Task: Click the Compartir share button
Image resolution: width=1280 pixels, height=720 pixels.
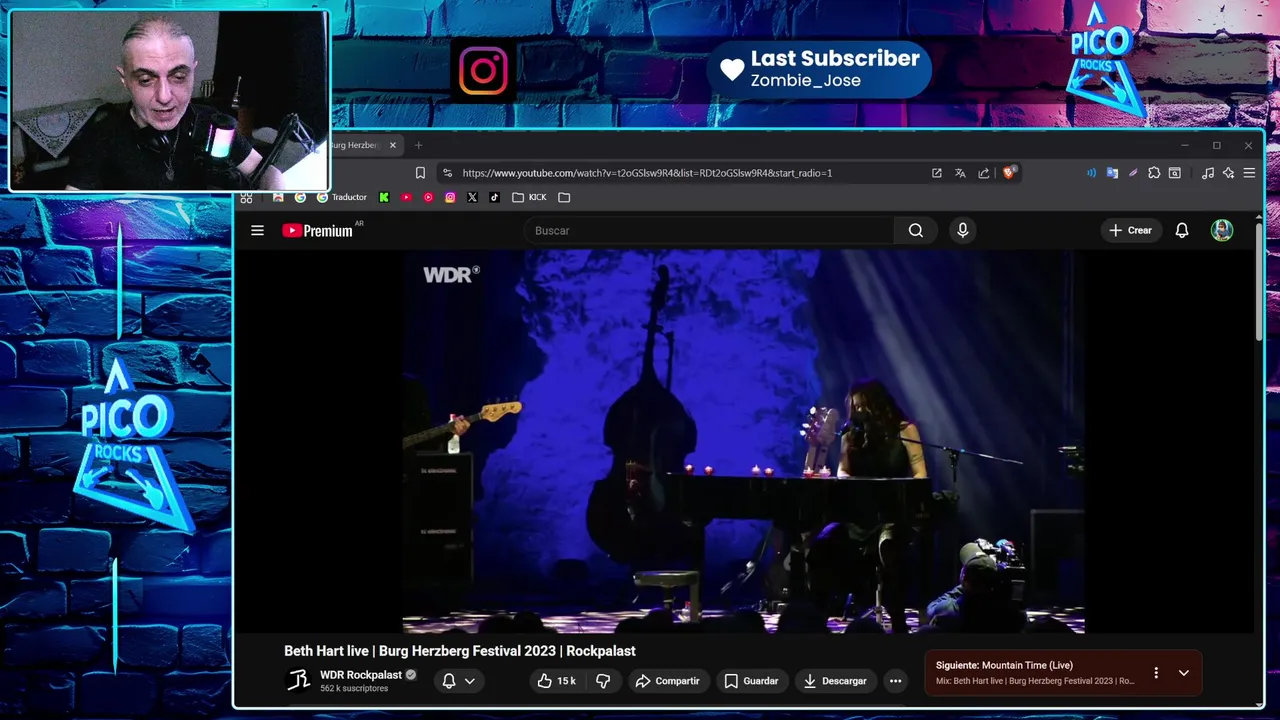Action: pos(667,681)
